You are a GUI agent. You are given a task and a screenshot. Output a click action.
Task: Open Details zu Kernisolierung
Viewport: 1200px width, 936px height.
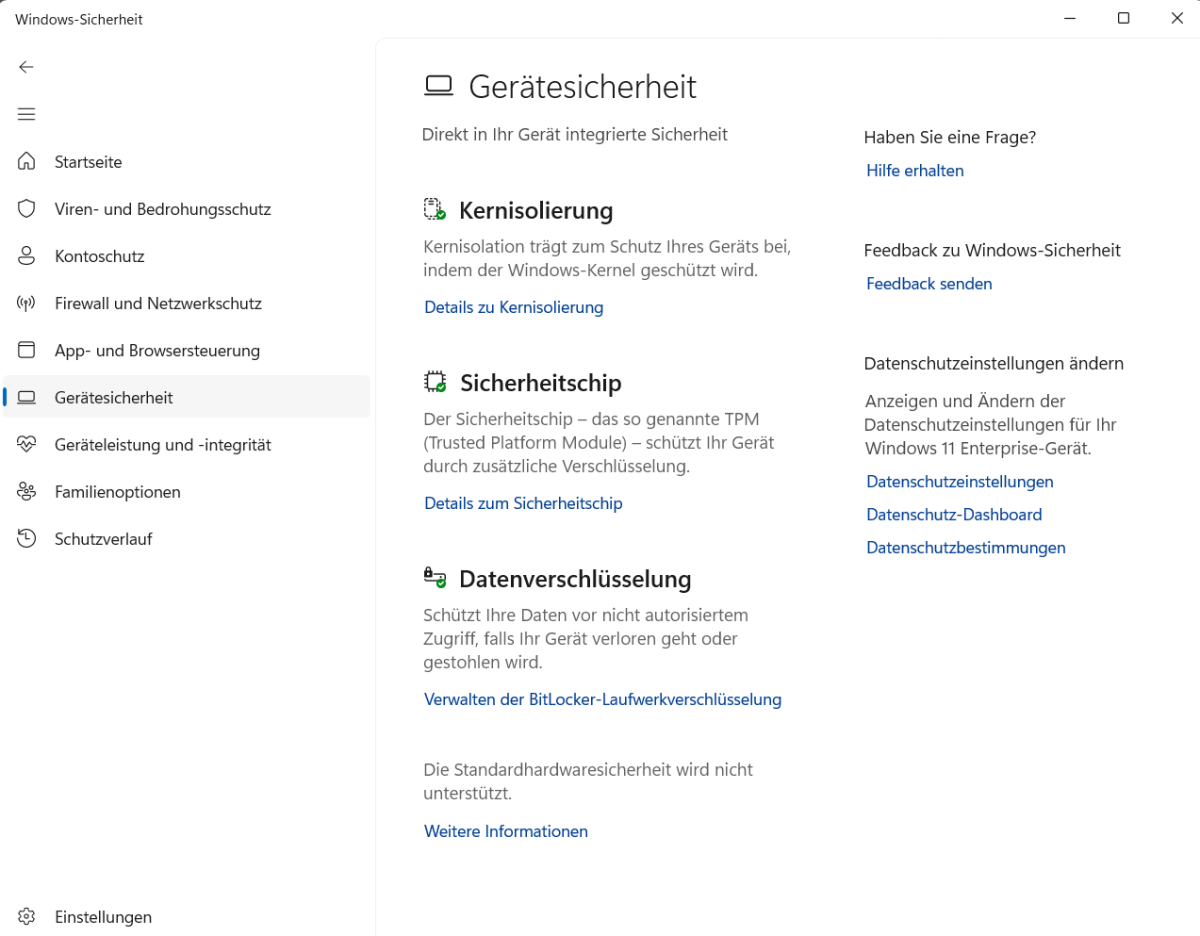[513, 307]
